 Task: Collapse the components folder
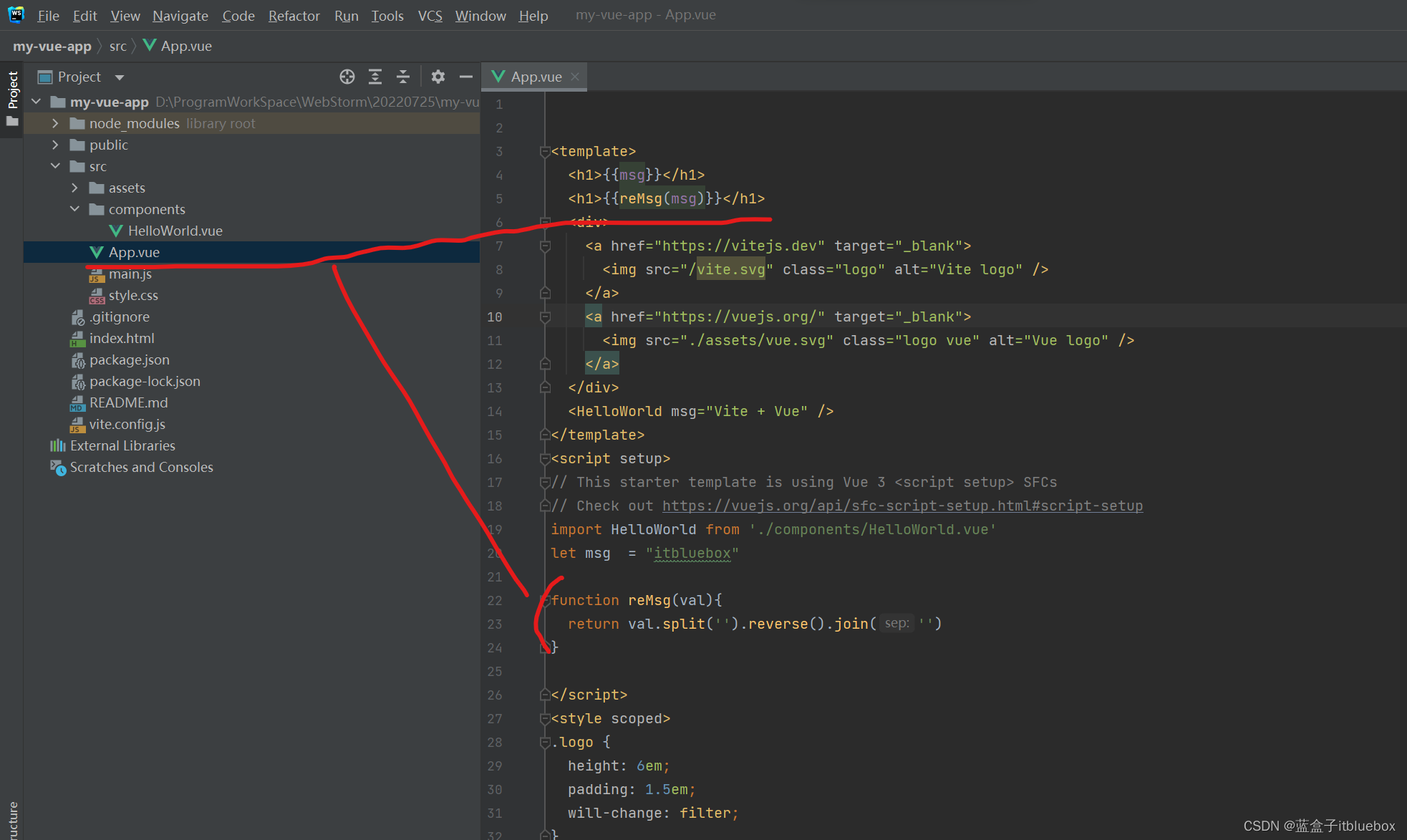click(x=74, y=209)
